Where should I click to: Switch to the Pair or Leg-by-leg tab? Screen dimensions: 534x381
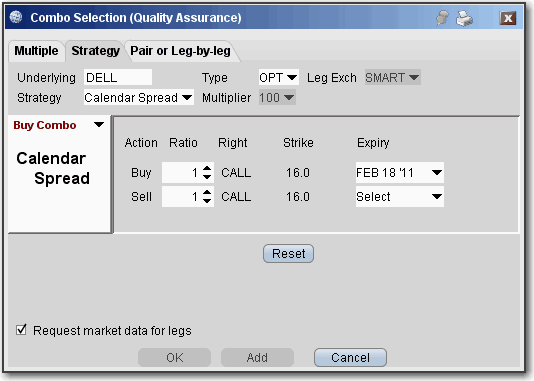180,51
